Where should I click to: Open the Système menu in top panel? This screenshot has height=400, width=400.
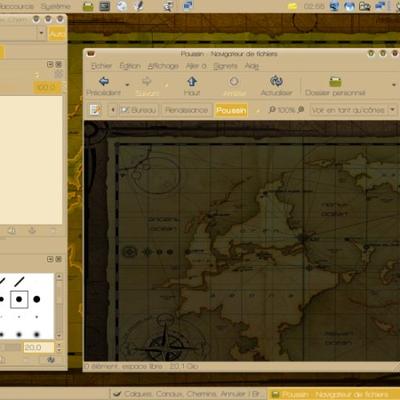tap(55, 6)
